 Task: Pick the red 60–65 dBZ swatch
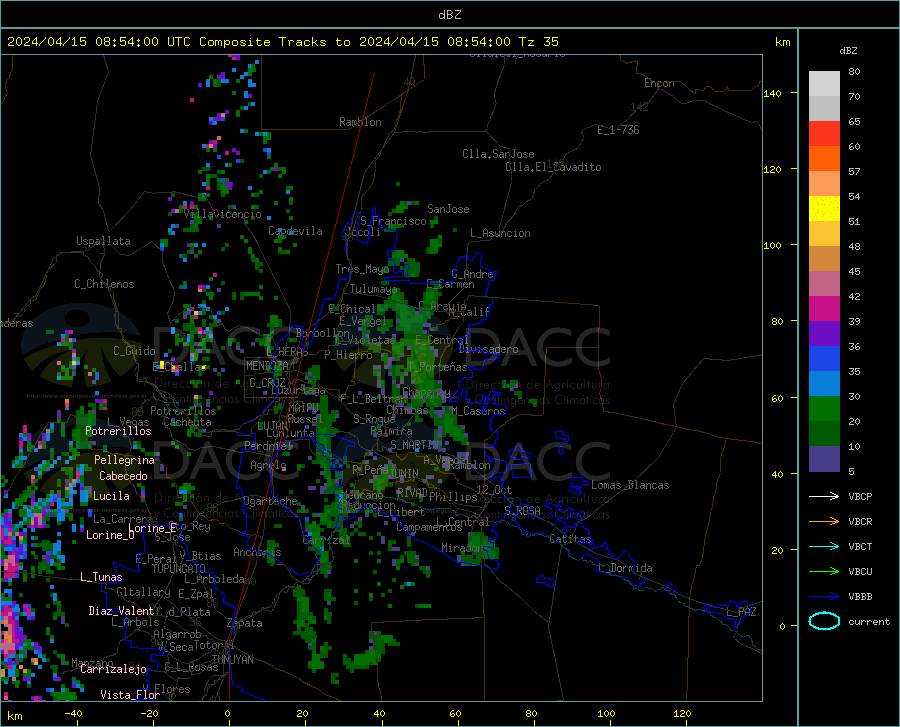(824, 134)
